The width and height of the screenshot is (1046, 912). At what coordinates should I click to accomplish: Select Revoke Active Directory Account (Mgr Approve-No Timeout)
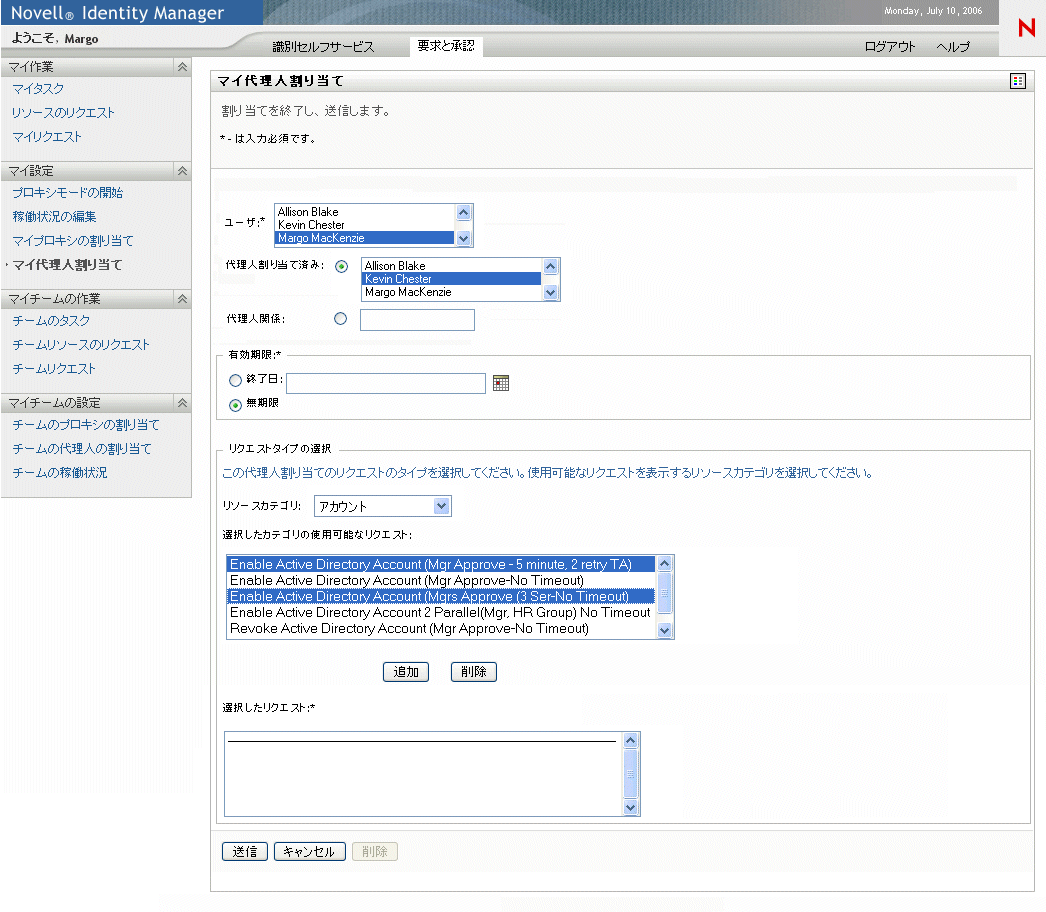pos(441,628)
